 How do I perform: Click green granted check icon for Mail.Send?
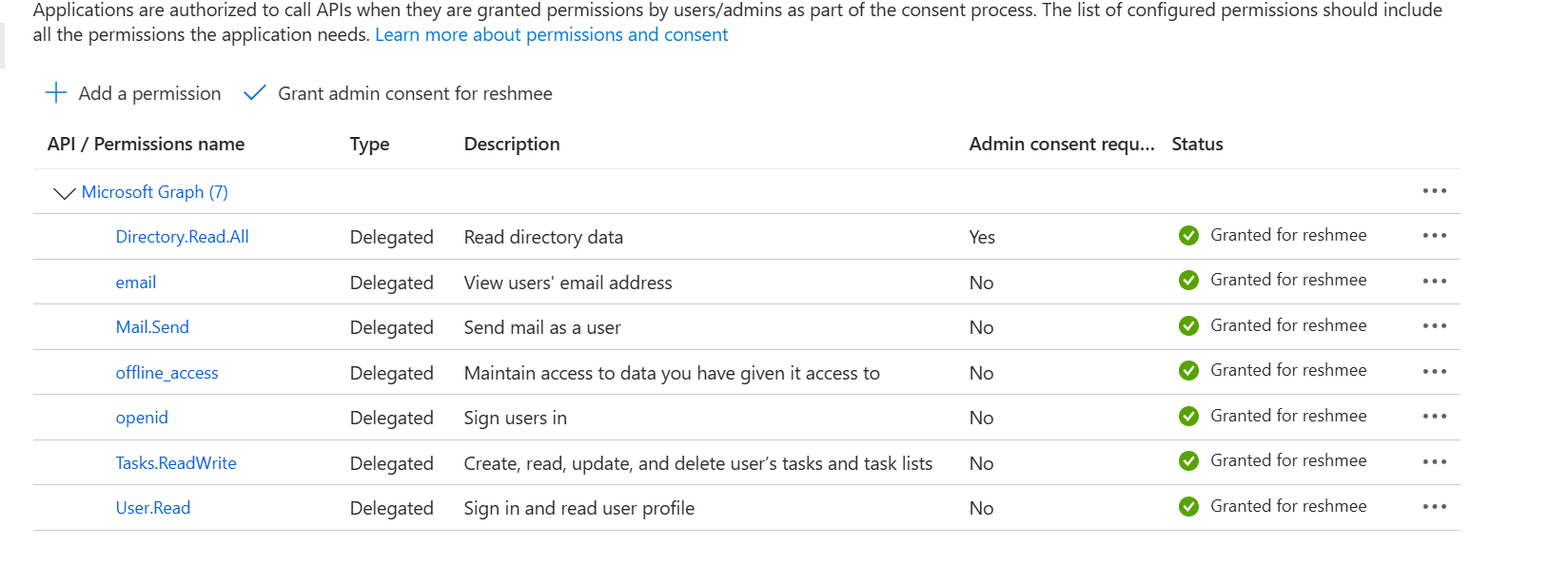(x=1188, y=325)
